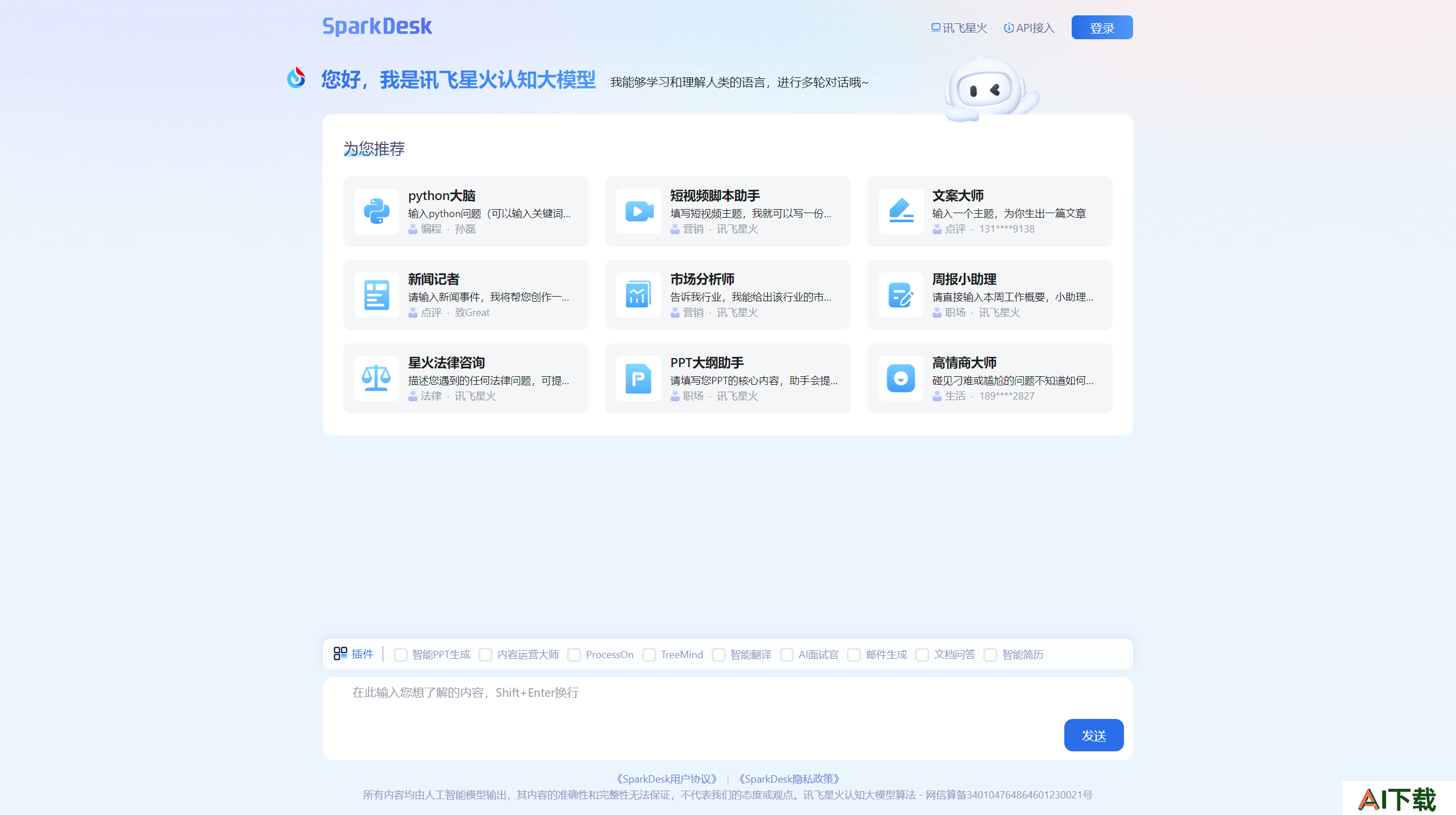Enable the 邮件生成 plugin checkbox
The height and width of the screenshot is (815, 1456).
pyautogui.click(x=854, y=655)
